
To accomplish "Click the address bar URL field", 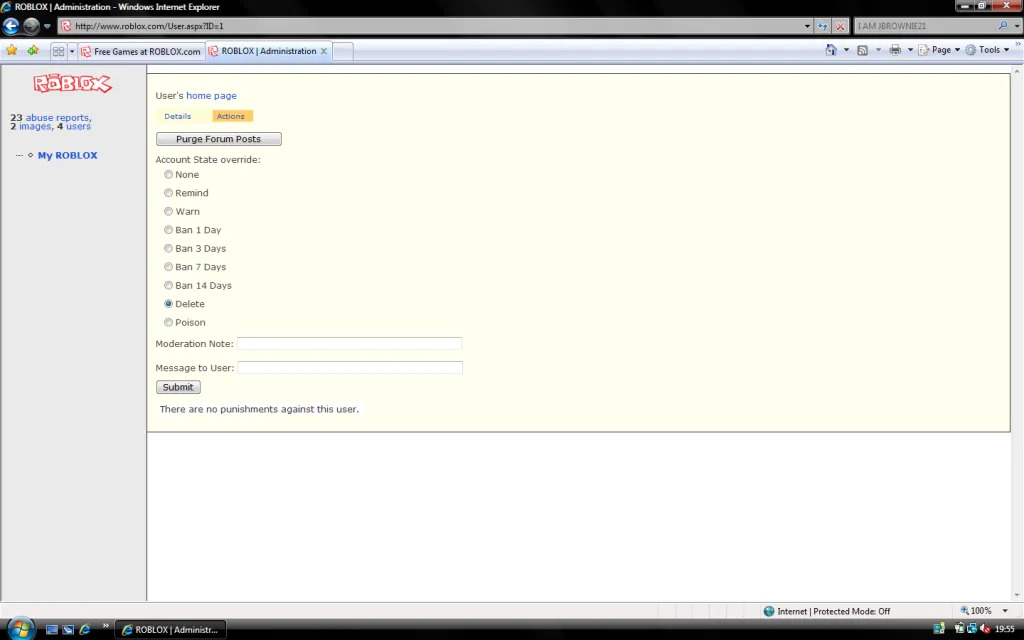I will click(431, 26).
